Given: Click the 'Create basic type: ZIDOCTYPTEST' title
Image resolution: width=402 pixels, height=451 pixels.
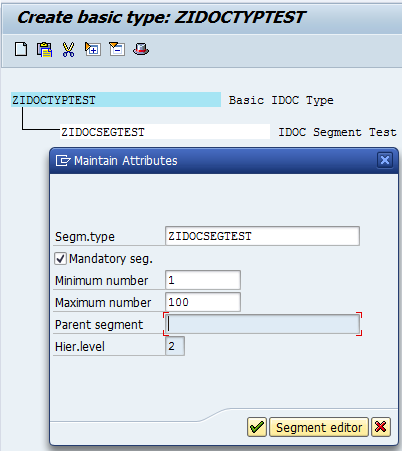Looking at the screenshot, I should tap(161, 17).
